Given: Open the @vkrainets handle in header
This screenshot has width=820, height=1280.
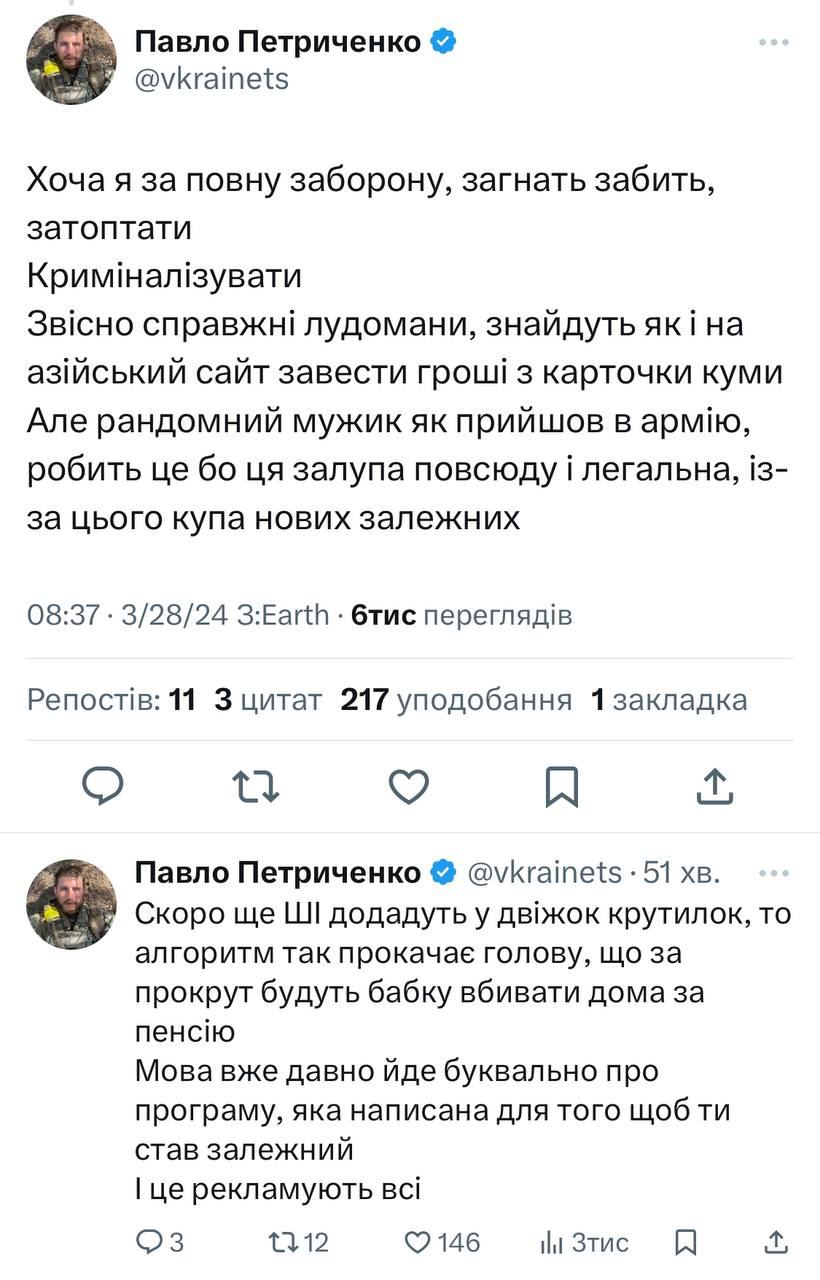Looking at the screenshot, I should (x=212, y=79).
